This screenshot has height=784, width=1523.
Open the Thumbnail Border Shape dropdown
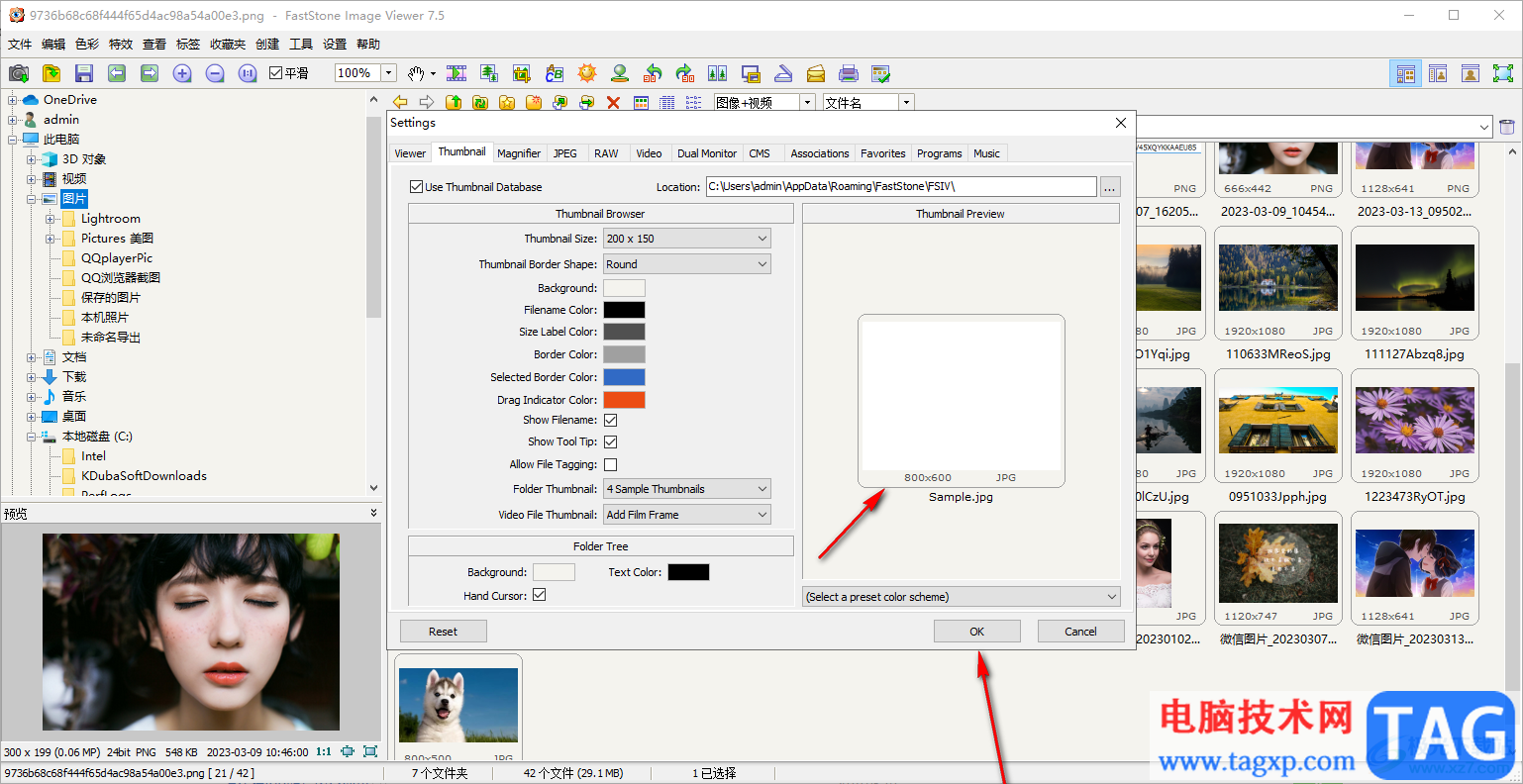pyautogui.click(x=686, y=264)
